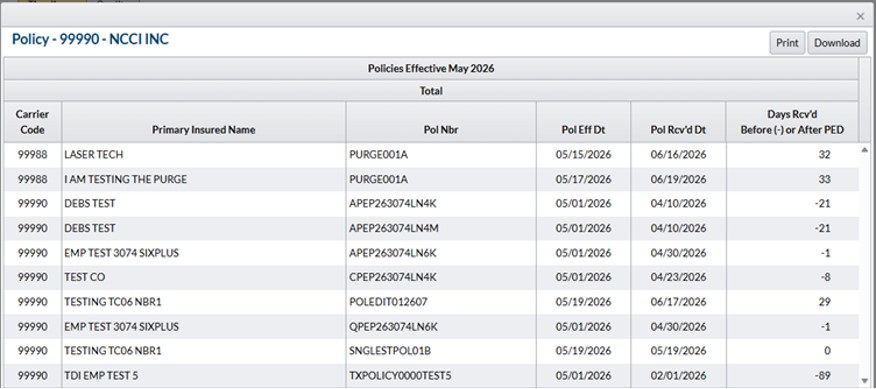Click the days value -89
The image size is (876, 389).
click(x=822, y=376)
